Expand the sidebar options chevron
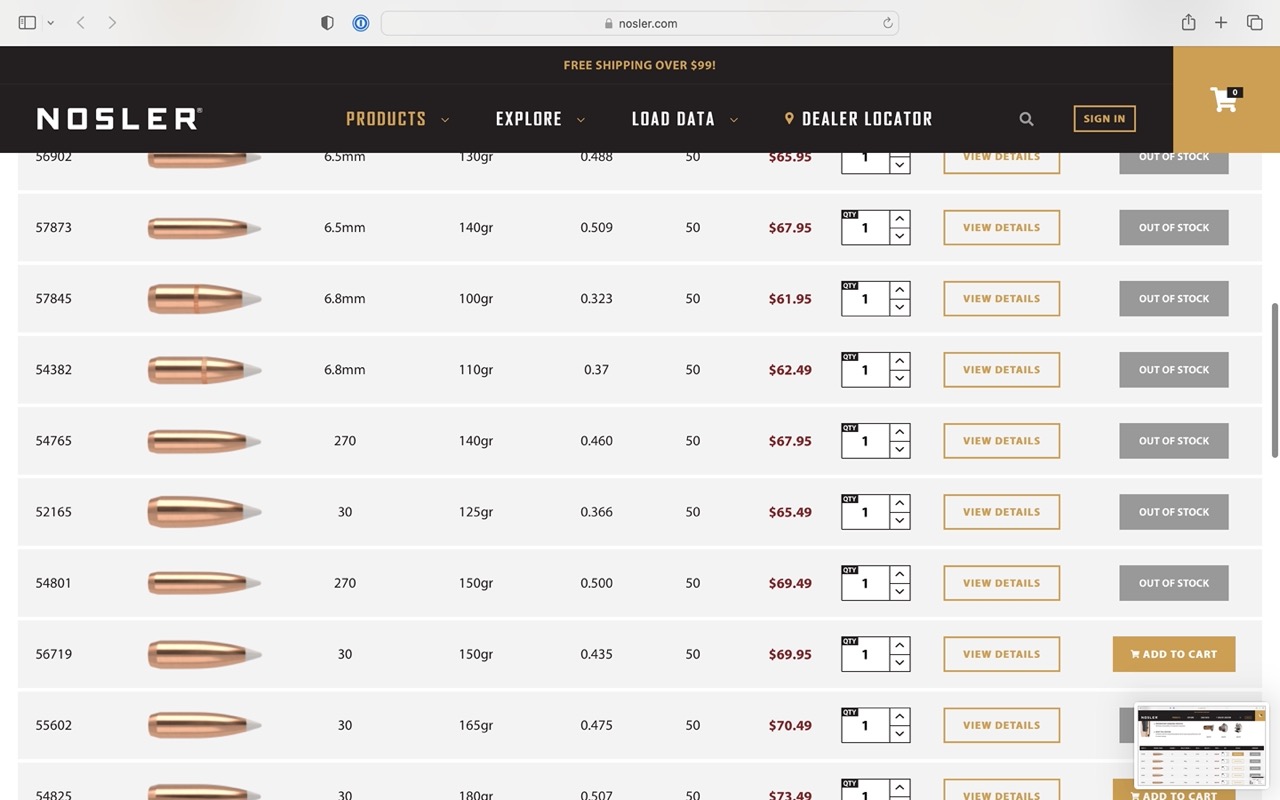 50,23
